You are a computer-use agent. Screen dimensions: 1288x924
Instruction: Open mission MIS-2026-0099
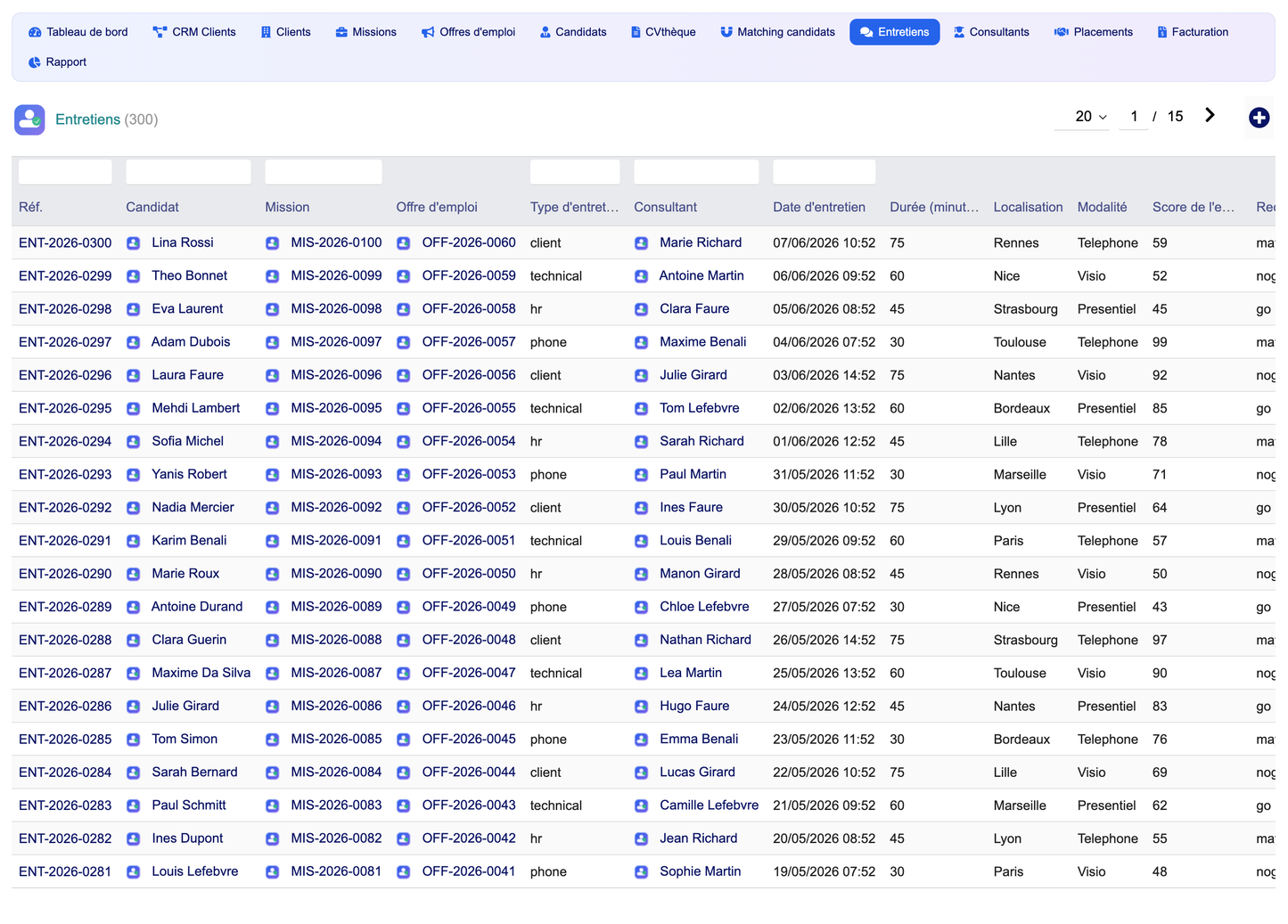click(336, 275)
